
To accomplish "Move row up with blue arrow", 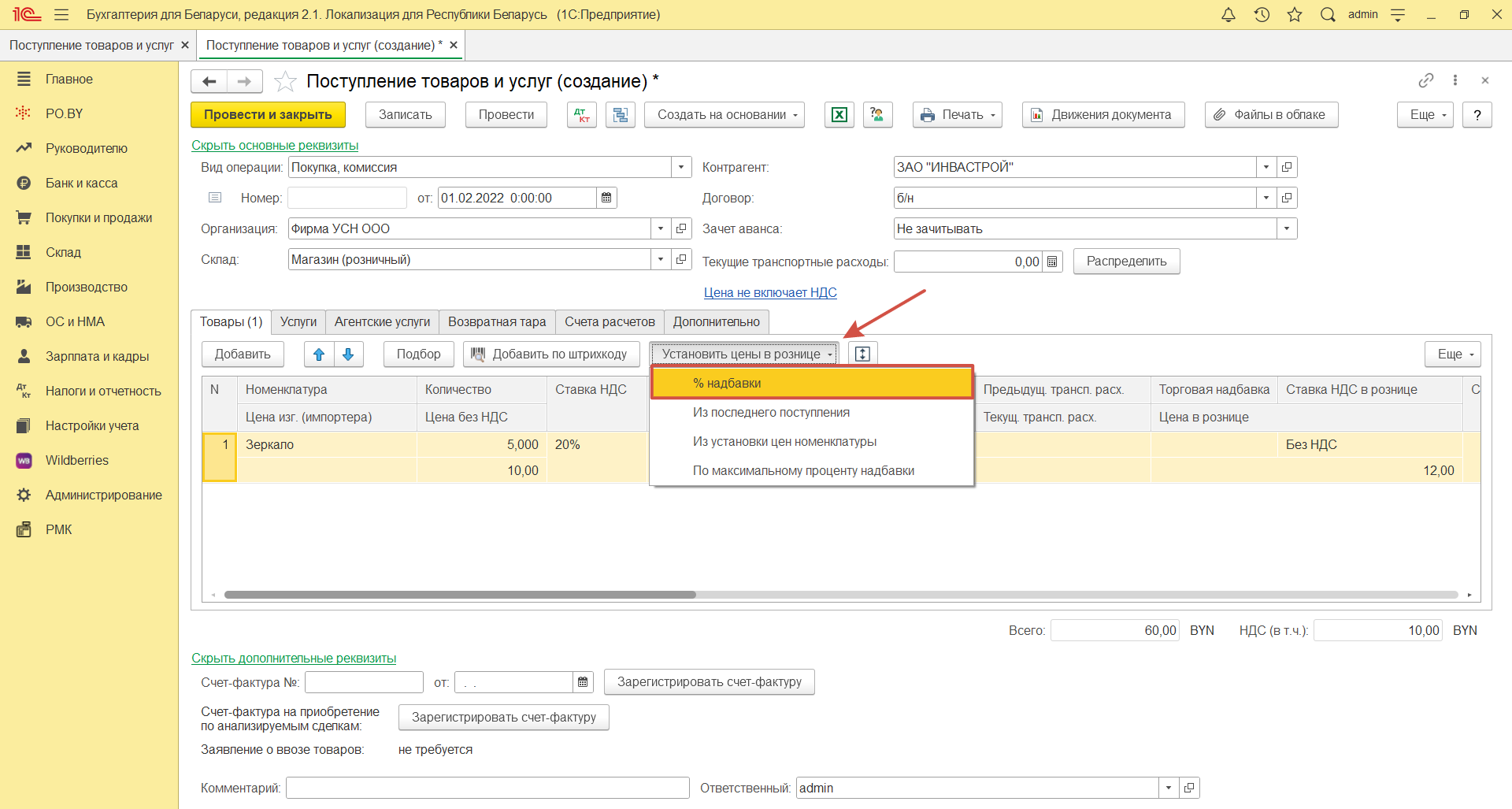I will (319, 354).
